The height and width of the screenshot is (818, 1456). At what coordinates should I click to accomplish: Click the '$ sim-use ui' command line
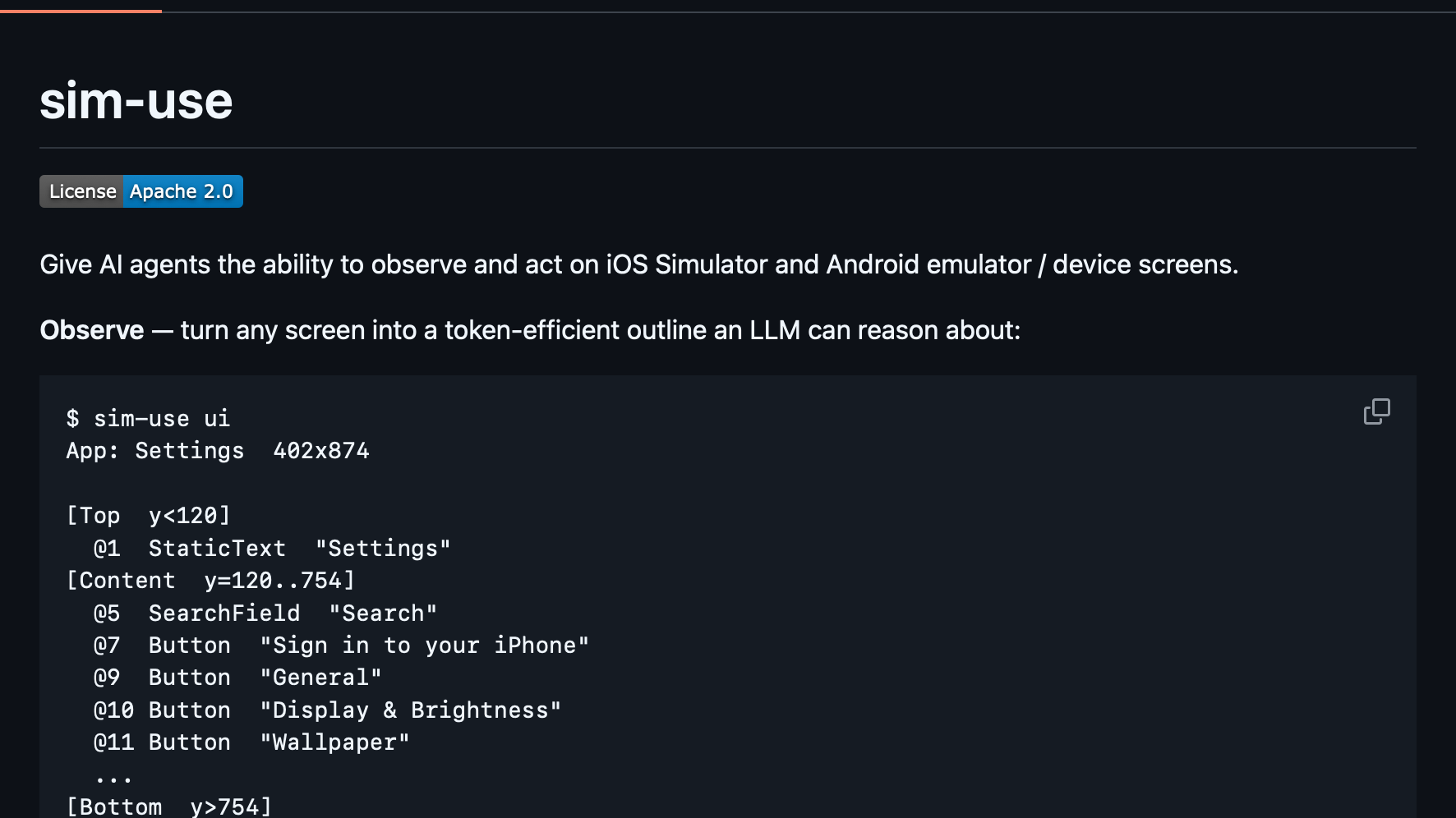149,418
